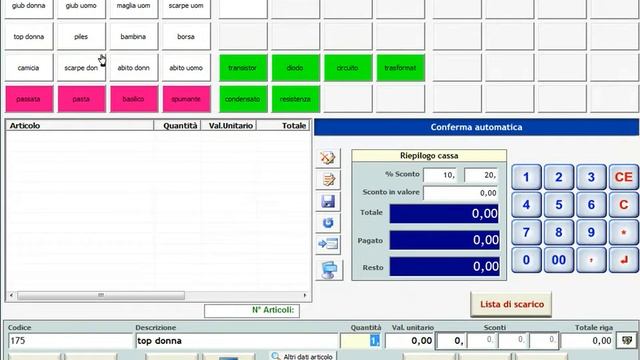Click the Val.Unitario column header
The image size is (640, 360).
click(229, 126)
